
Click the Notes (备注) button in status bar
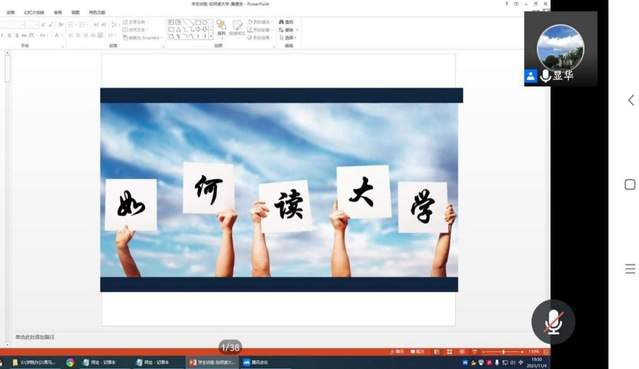(397, 351)
